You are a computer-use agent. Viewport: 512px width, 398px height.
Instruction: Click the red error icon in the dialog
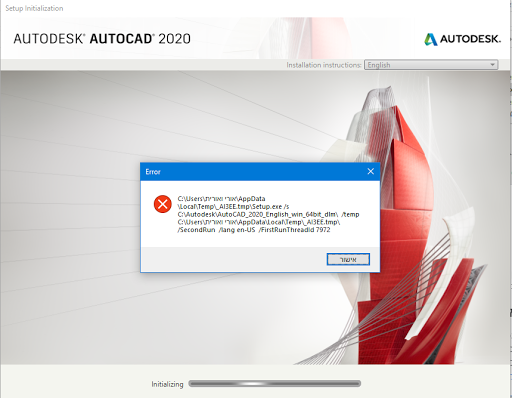[x=163, y=204]
